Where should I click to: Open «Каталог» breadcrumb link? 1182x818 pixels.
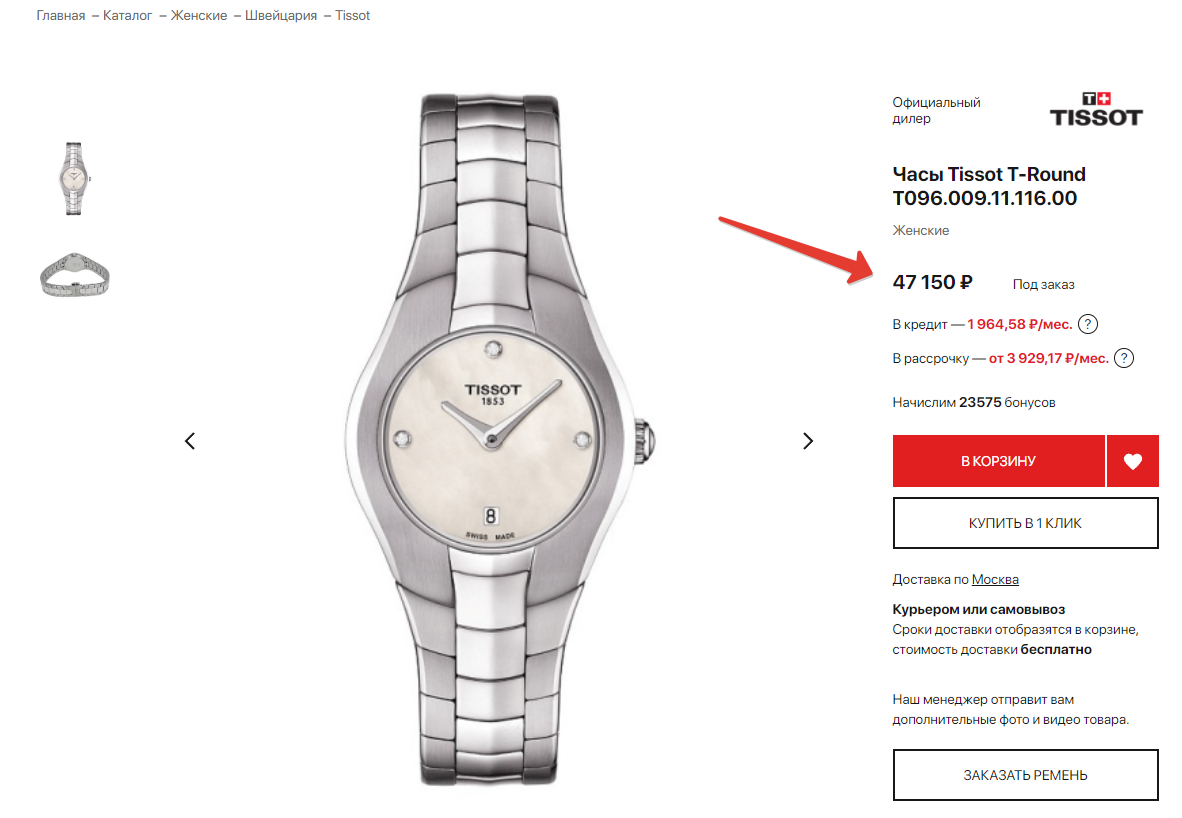(128, 16)
